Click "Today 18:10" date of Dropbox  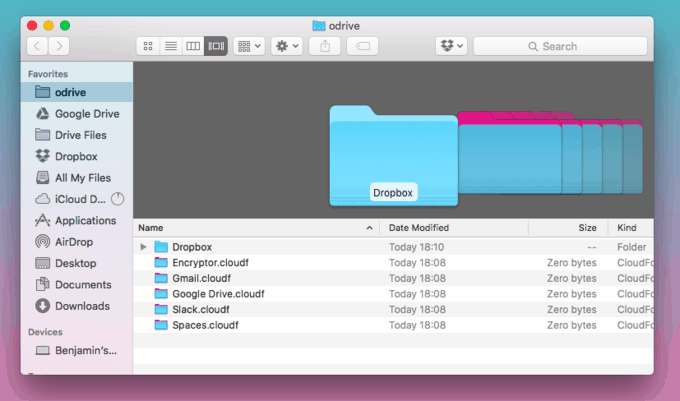pyautogui.click(x=416, y=247)
